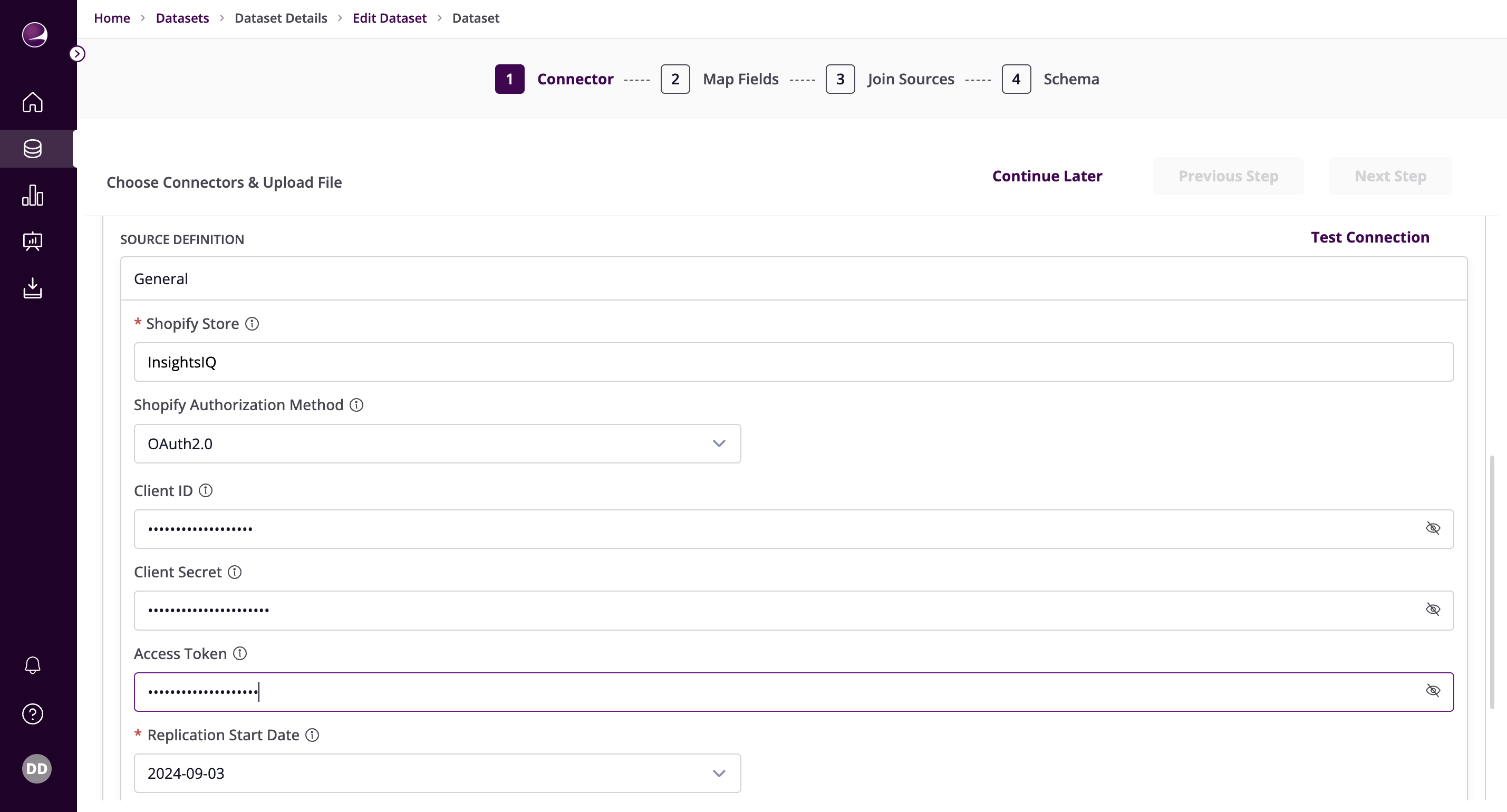Show the Client Secret value

click(1433, 609)
